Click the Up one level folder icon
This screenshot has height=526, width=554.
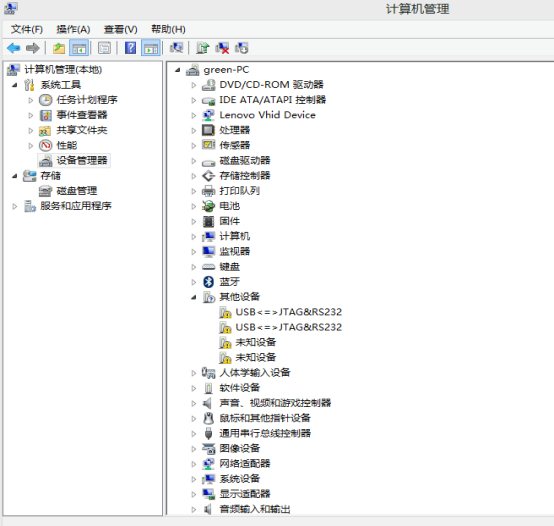[59, 48]
